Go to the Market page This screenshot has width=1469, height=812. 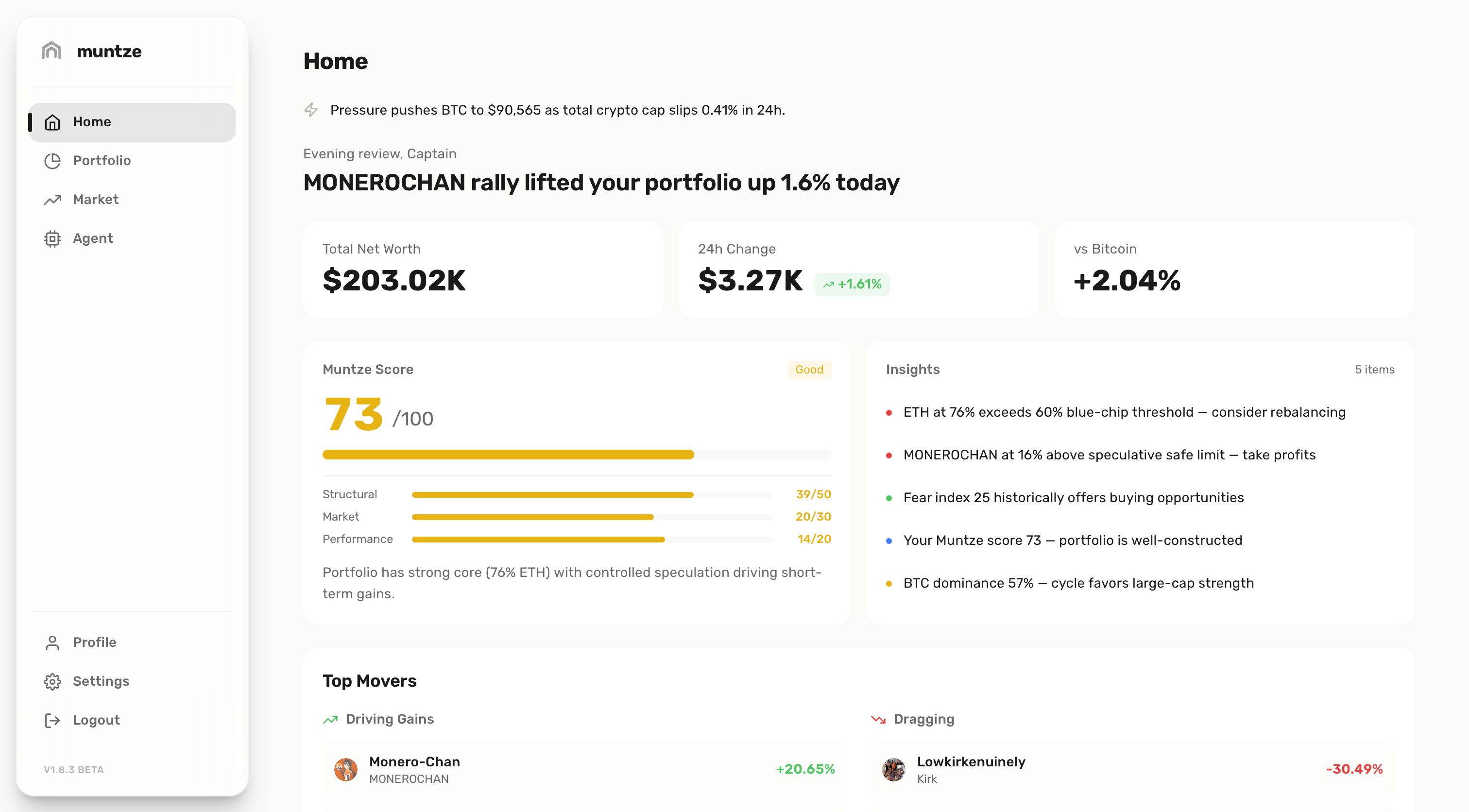pyautogui.click(x=95, y=200)
